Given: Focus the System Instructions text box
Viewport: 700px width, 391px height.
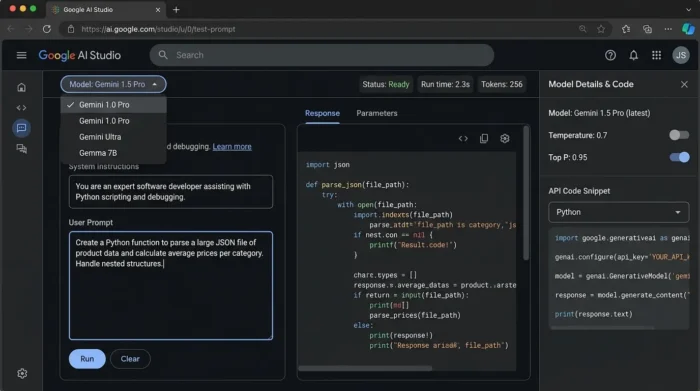Looking at the screenshot, I should [171, 192].
